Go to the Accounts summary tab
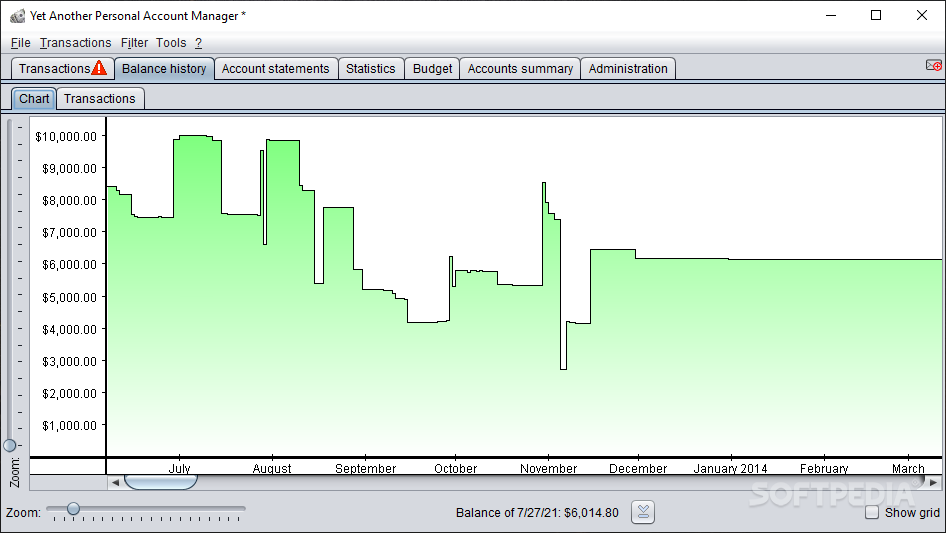The height and width of the screenshot is (533, 946). (520, 68)
